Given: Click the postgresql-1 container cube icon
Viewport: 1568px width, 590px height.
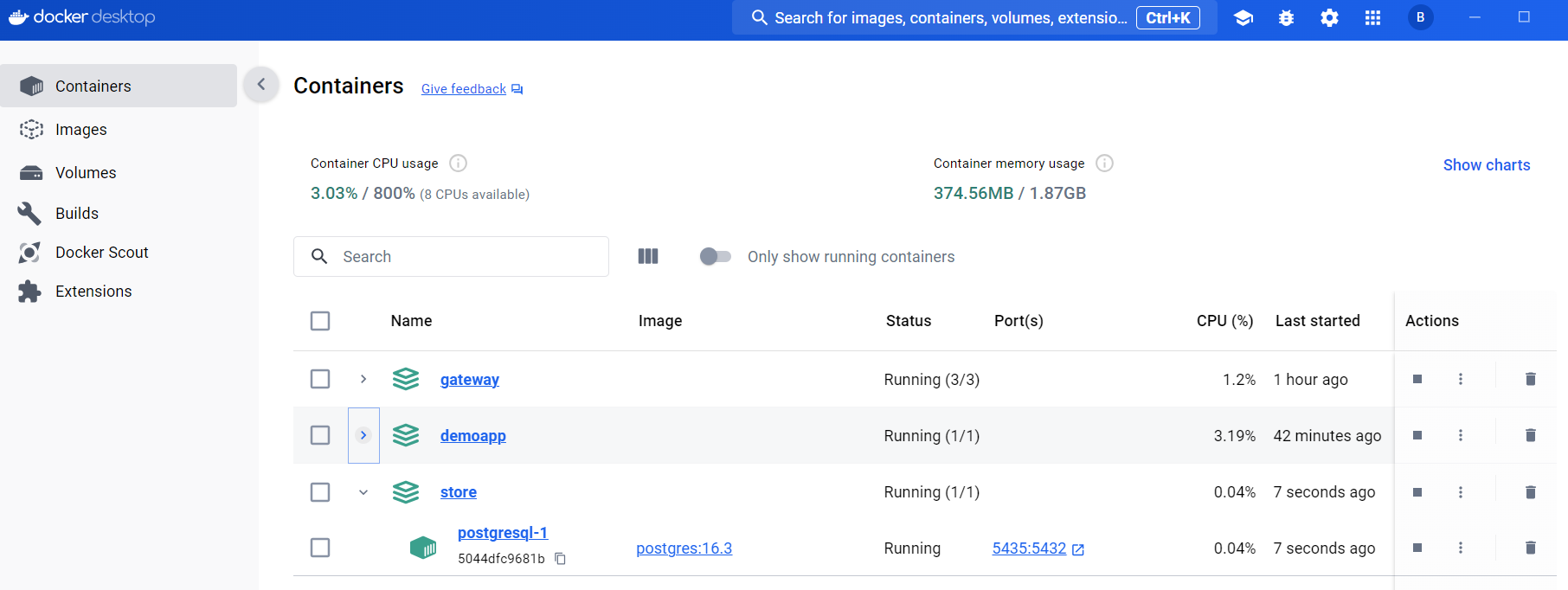Looking at the screenshot, I should pos(423,548).
